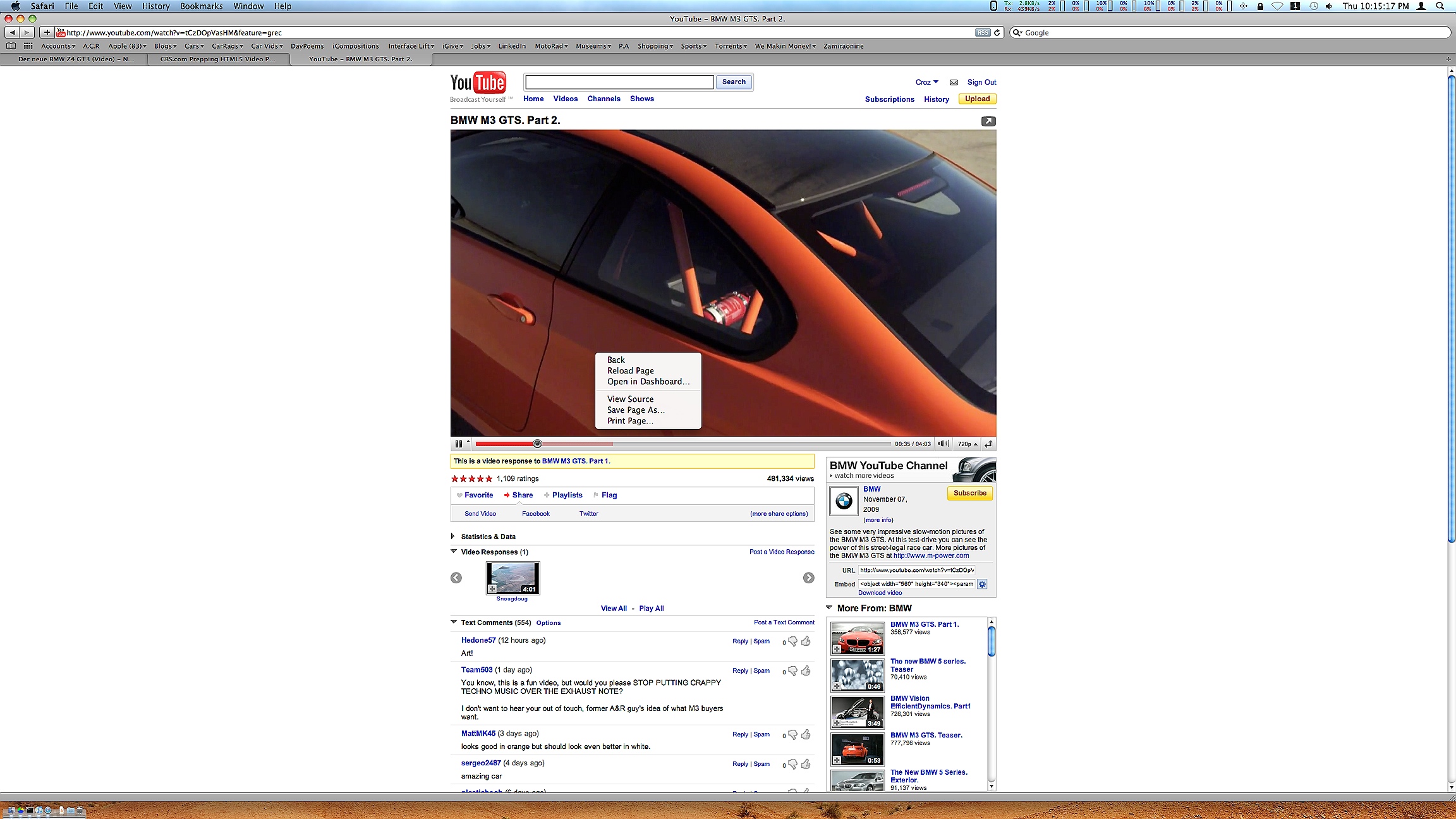Show previous video responses with the arrow
The height and width of the screenshot is (819, 1456).
click(456, 578)
